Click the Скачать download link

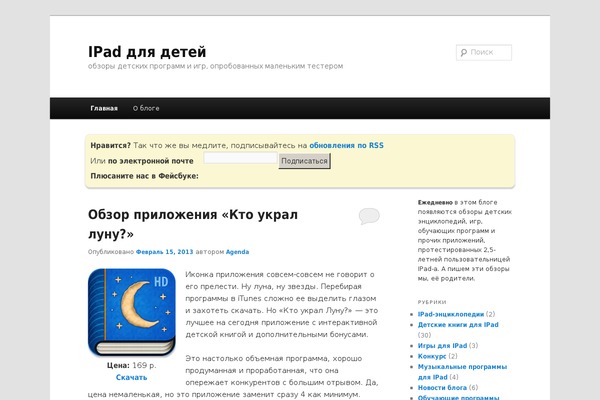pos(131,377)
